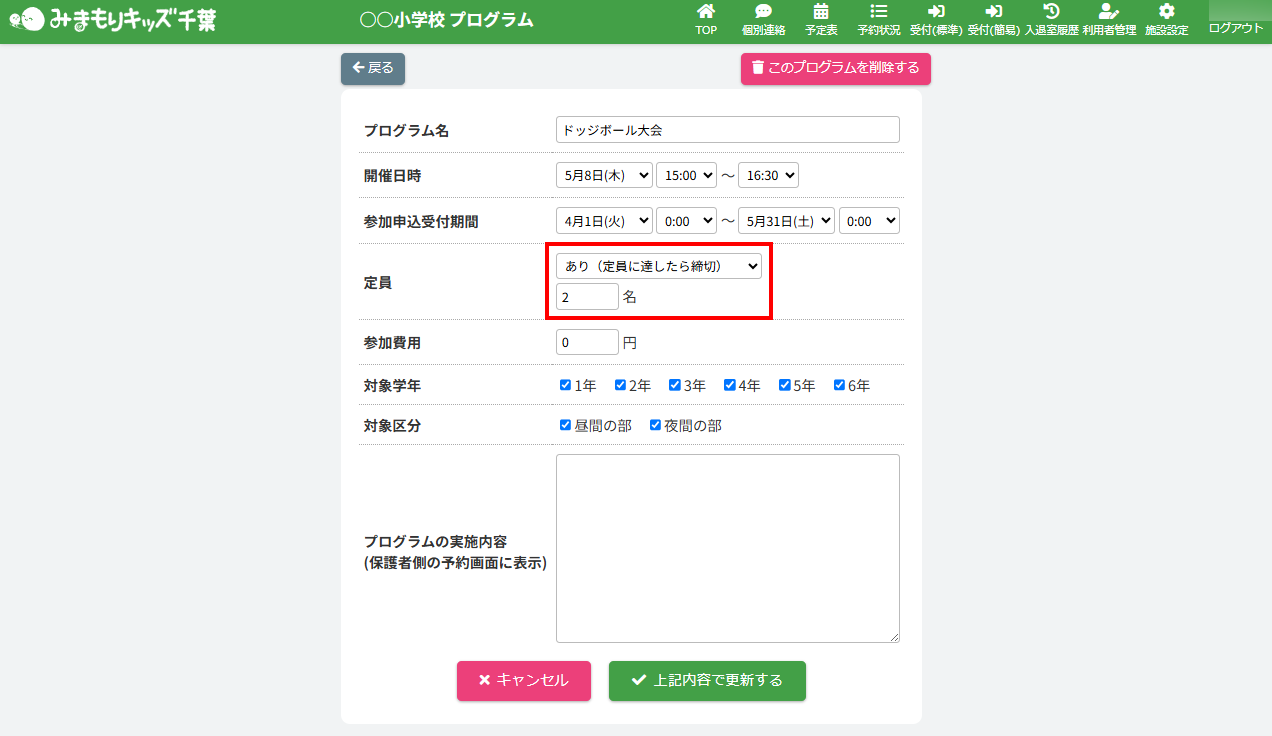Viewport: 1272px width, 736px height.
Task: Open 受付(簡易) in the navigation bar
Action: 993,20
